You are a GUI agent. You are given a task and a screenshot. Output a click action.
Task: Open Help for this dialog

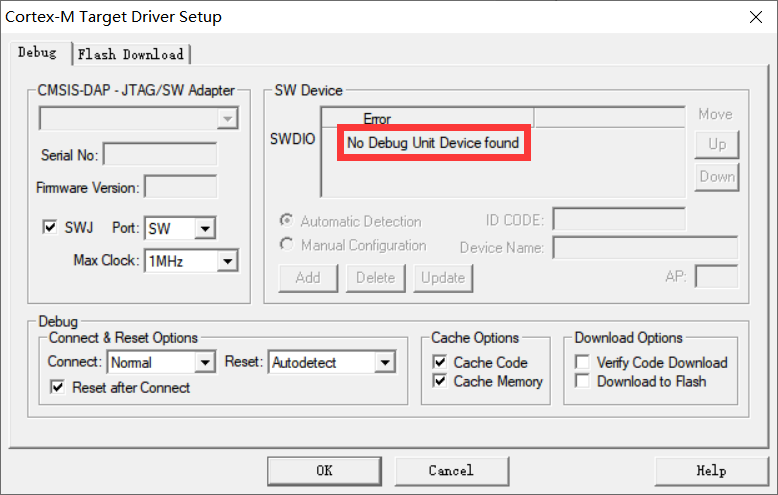coord(712,471)
